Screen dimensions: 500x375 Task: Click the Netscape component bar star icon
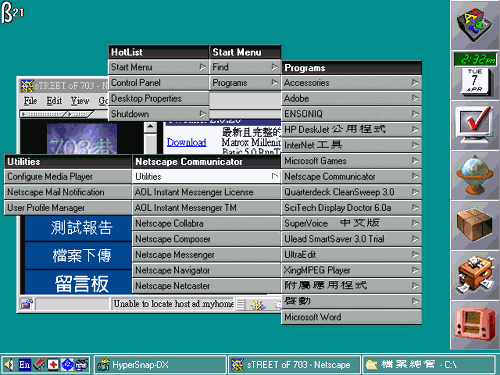click(258, 304)
